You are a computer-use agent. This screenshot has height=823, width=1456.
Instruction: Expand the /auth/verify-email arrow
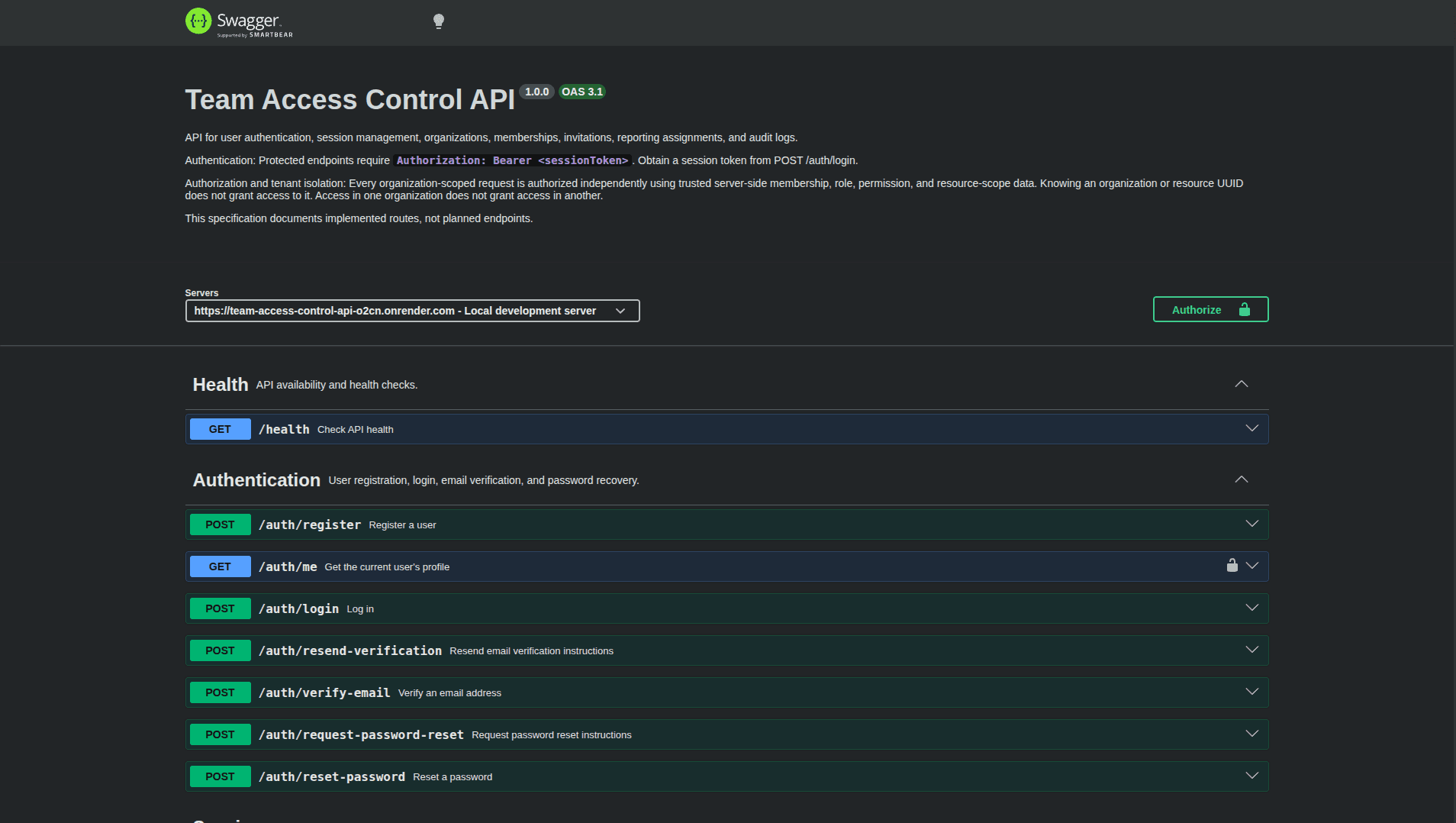[1252, 692]
